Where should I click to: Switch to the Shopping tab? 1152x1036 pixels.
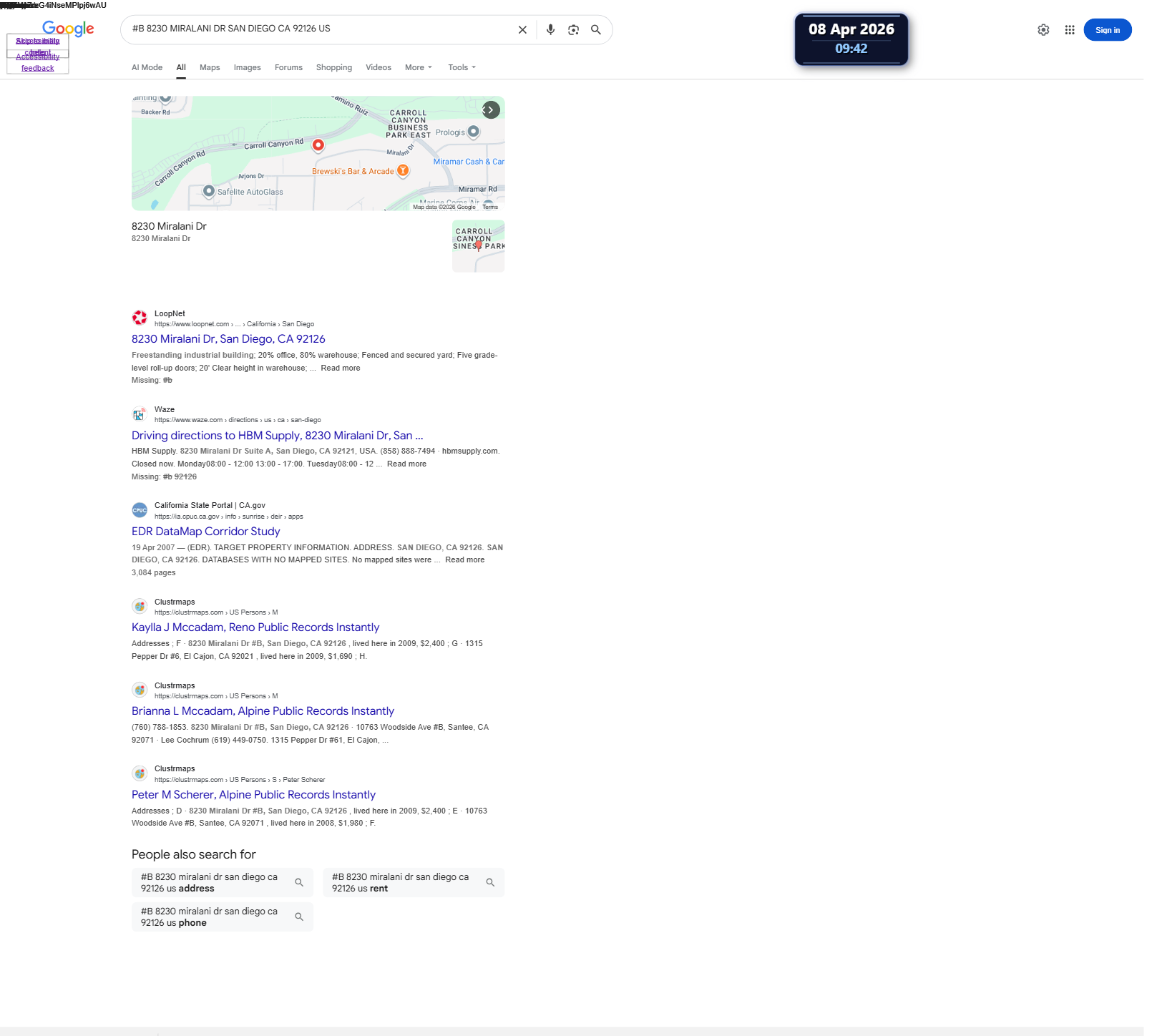pos(334,67)
